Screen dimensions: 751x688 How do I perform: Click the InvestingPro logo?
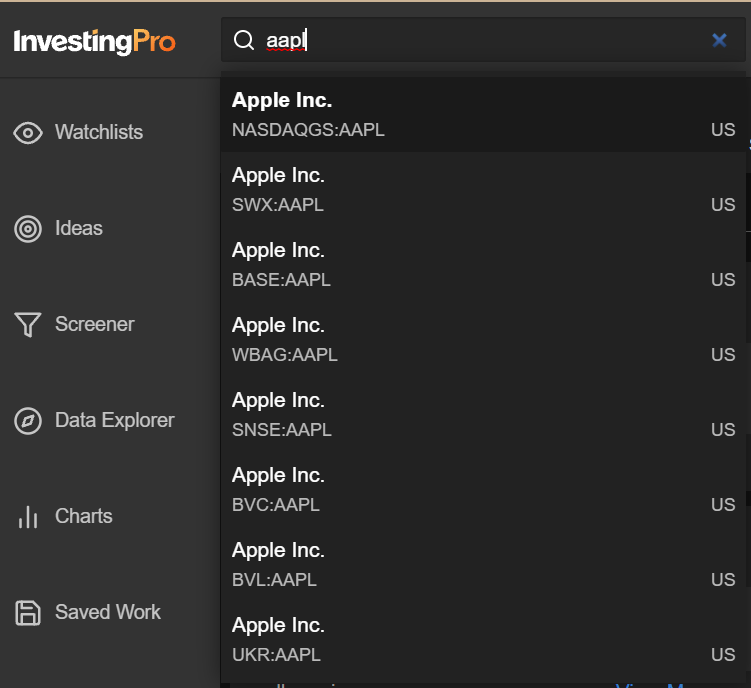94,41
